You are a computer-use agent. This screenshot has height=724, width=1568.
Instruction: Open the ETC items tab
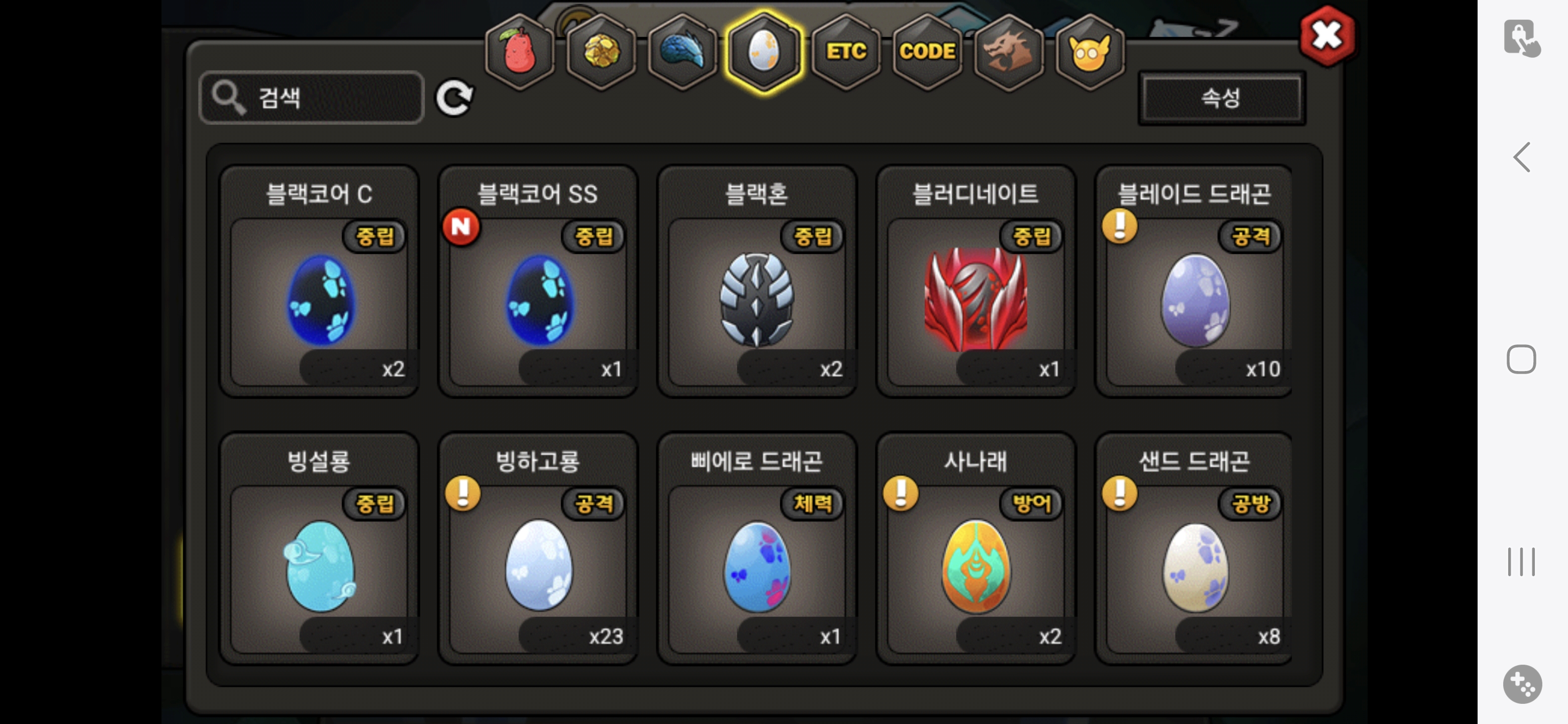tap(845, 52)
